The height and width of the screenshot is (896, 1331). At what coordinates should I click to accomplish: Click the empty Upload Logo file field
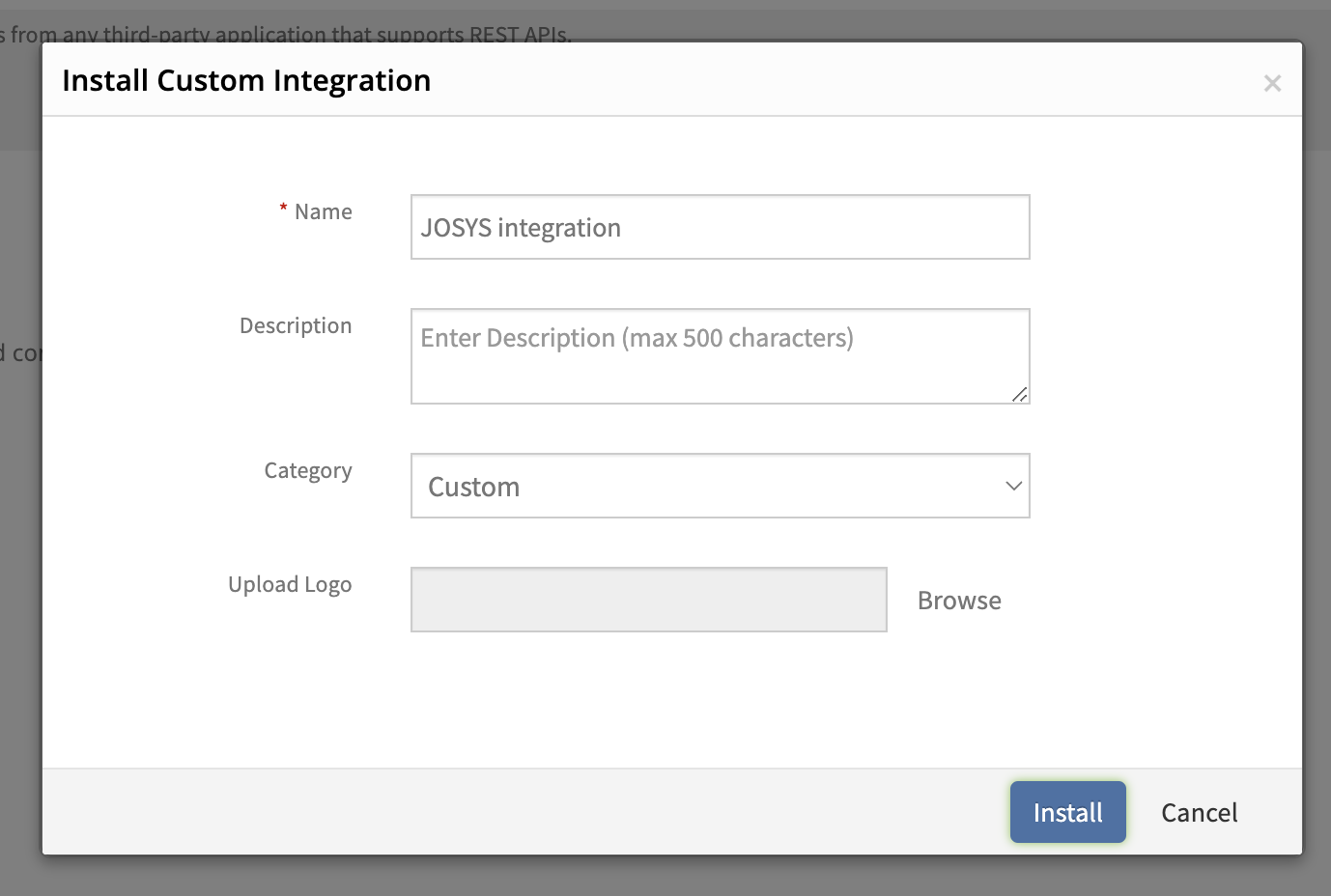tap(648, 600)
